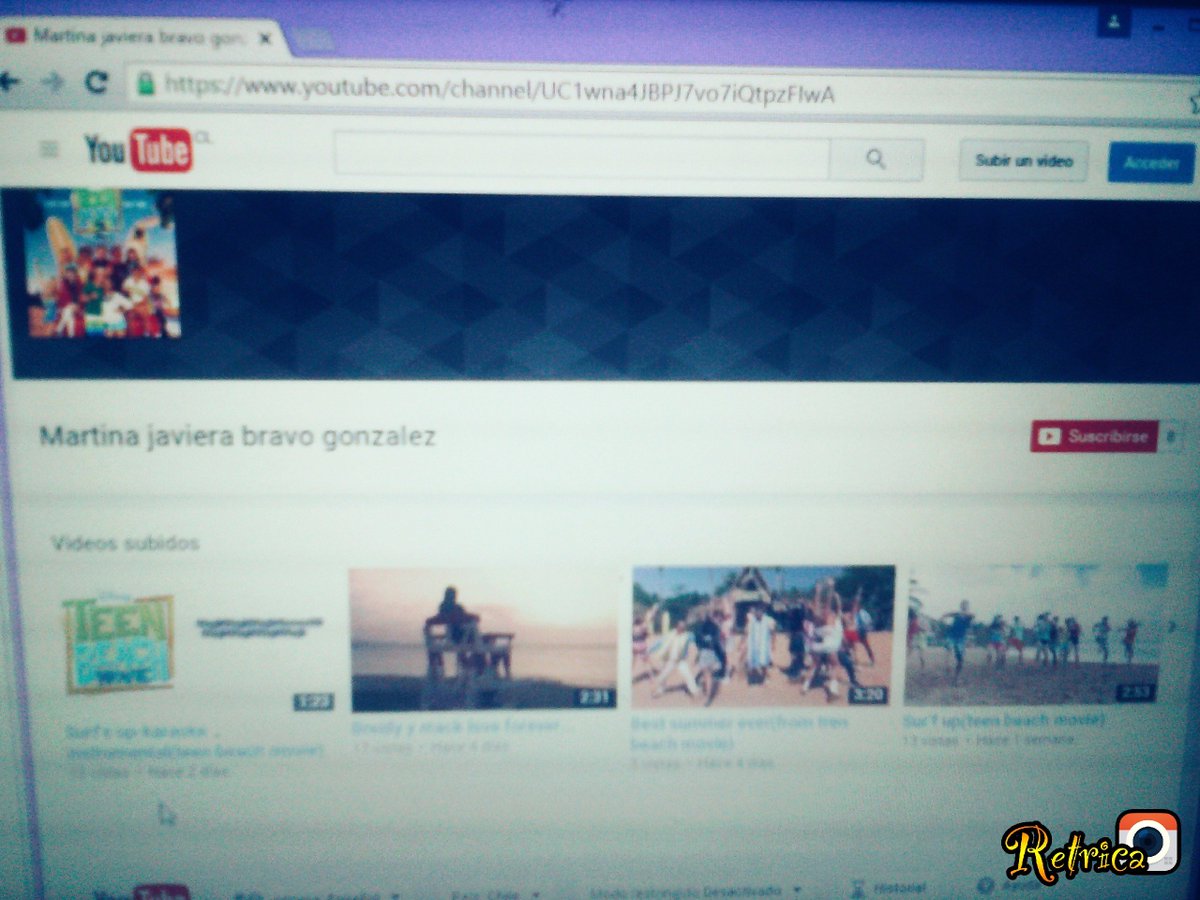The width and height of the screenshot is (1200, 900).
Task: Open Brady y mack love forever title
Action: pyautogui.click(x=455, y=727)
